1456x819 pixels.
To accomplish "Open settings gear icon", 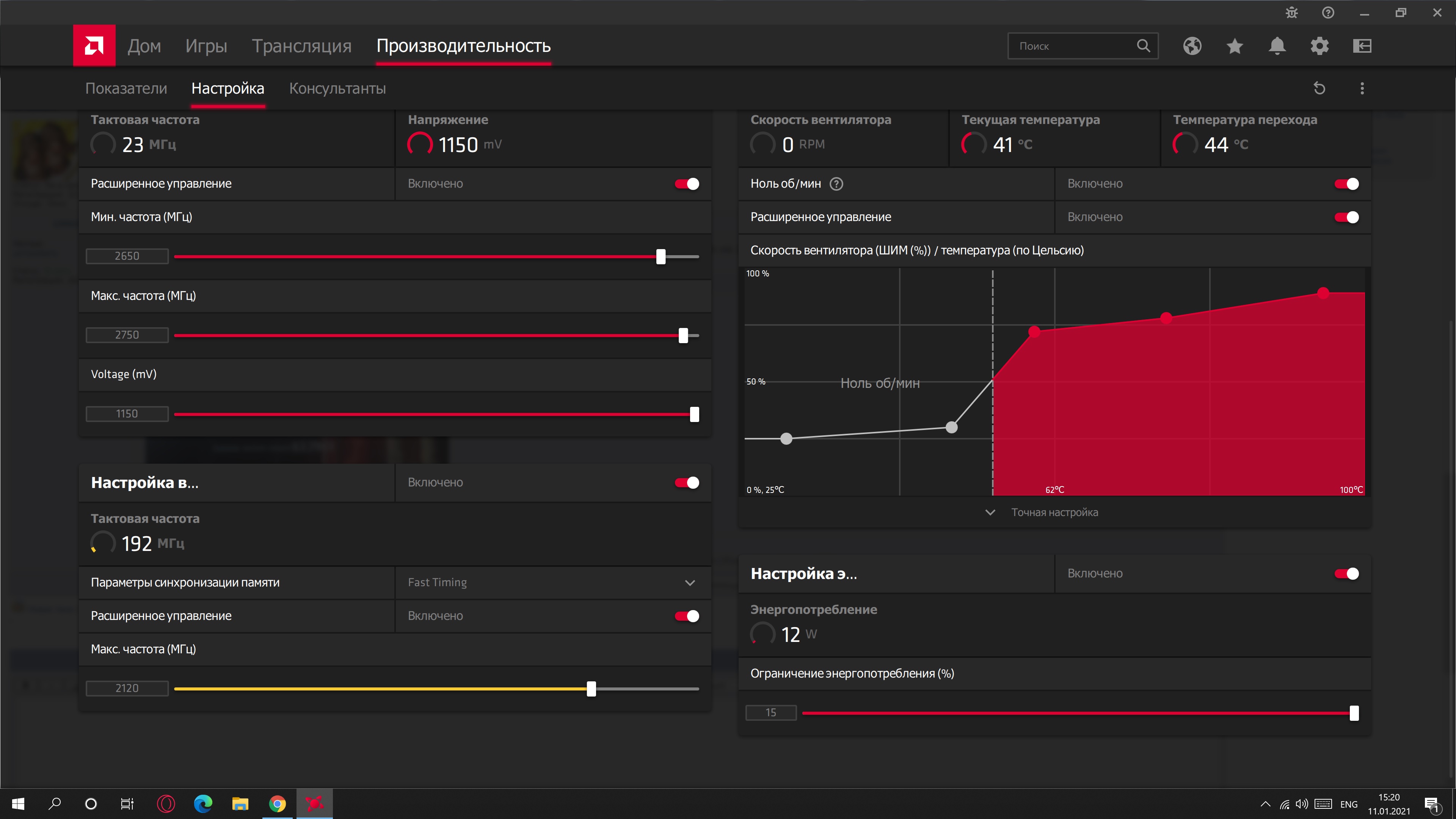I will [x=1319, y=46].
